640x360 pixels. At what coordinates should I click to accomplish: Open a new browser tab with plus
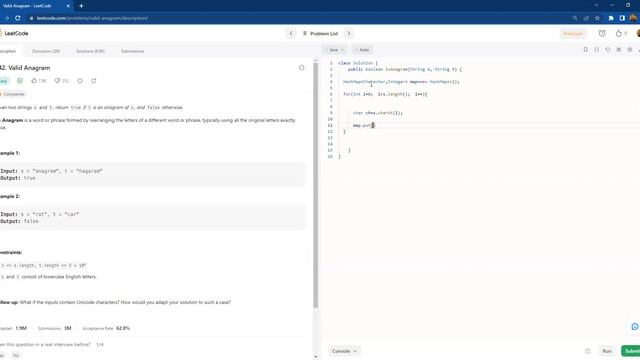(81, 6)
